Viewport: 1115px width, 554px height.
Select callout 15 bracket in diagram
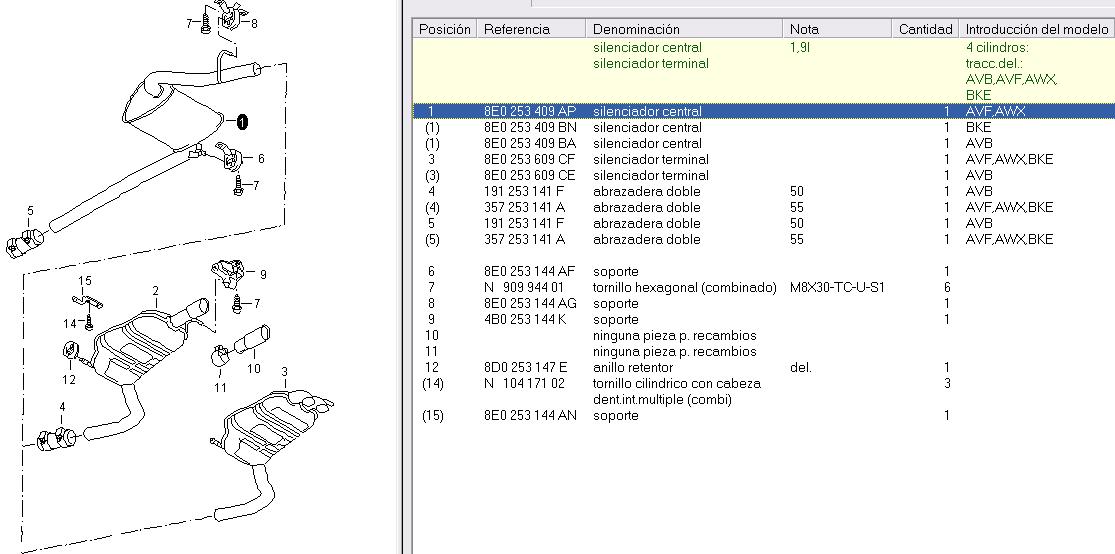pyautogui.click(x=85, y=281)
